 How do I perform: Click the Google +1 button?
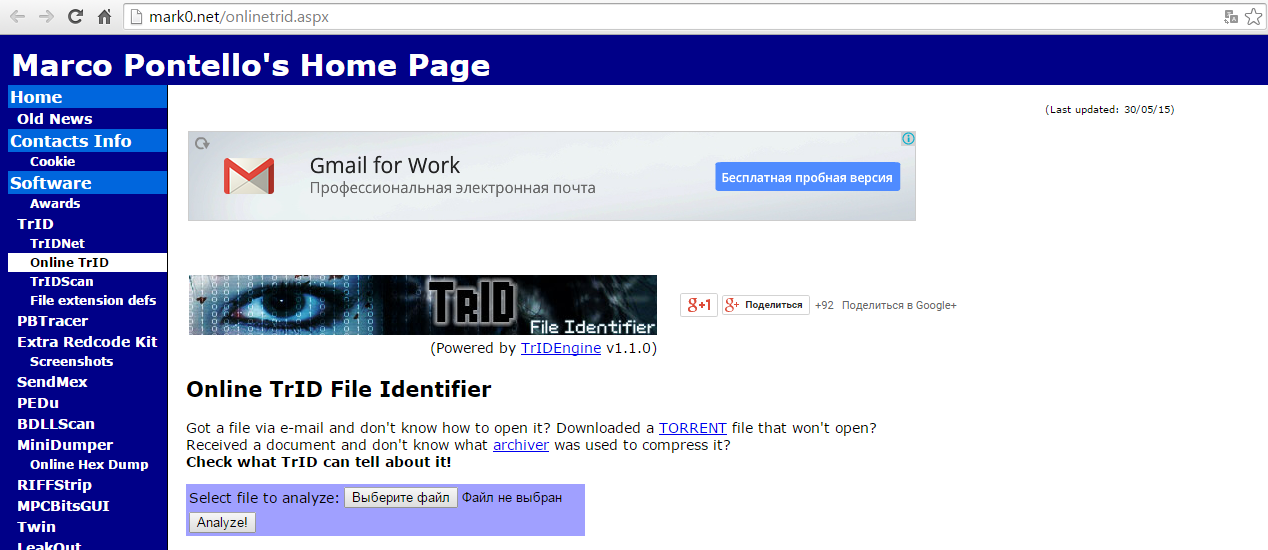click(x=699, y=305)
